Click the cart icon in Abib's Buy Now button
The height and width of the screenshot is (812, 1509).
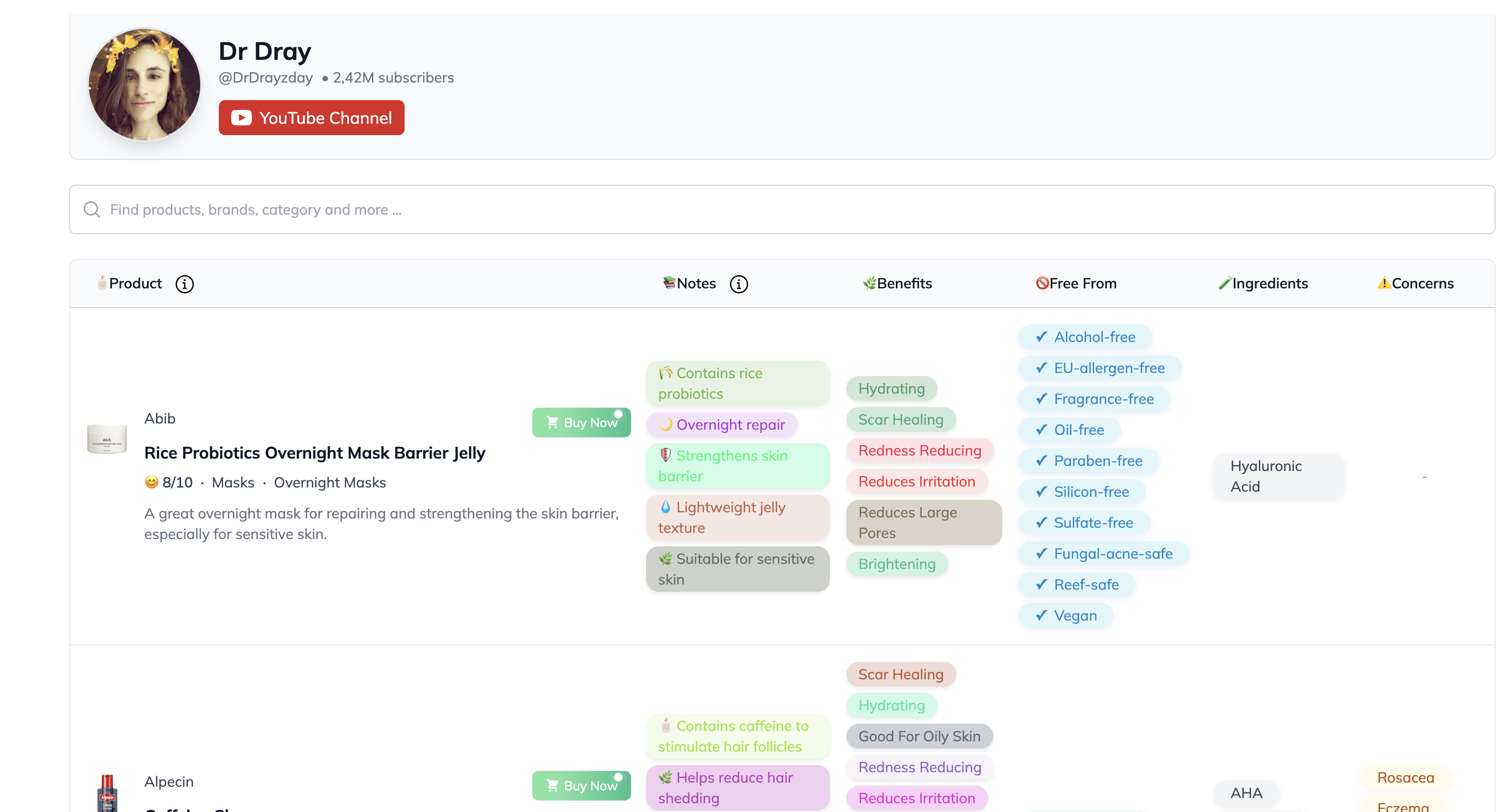tap(552, 422)
